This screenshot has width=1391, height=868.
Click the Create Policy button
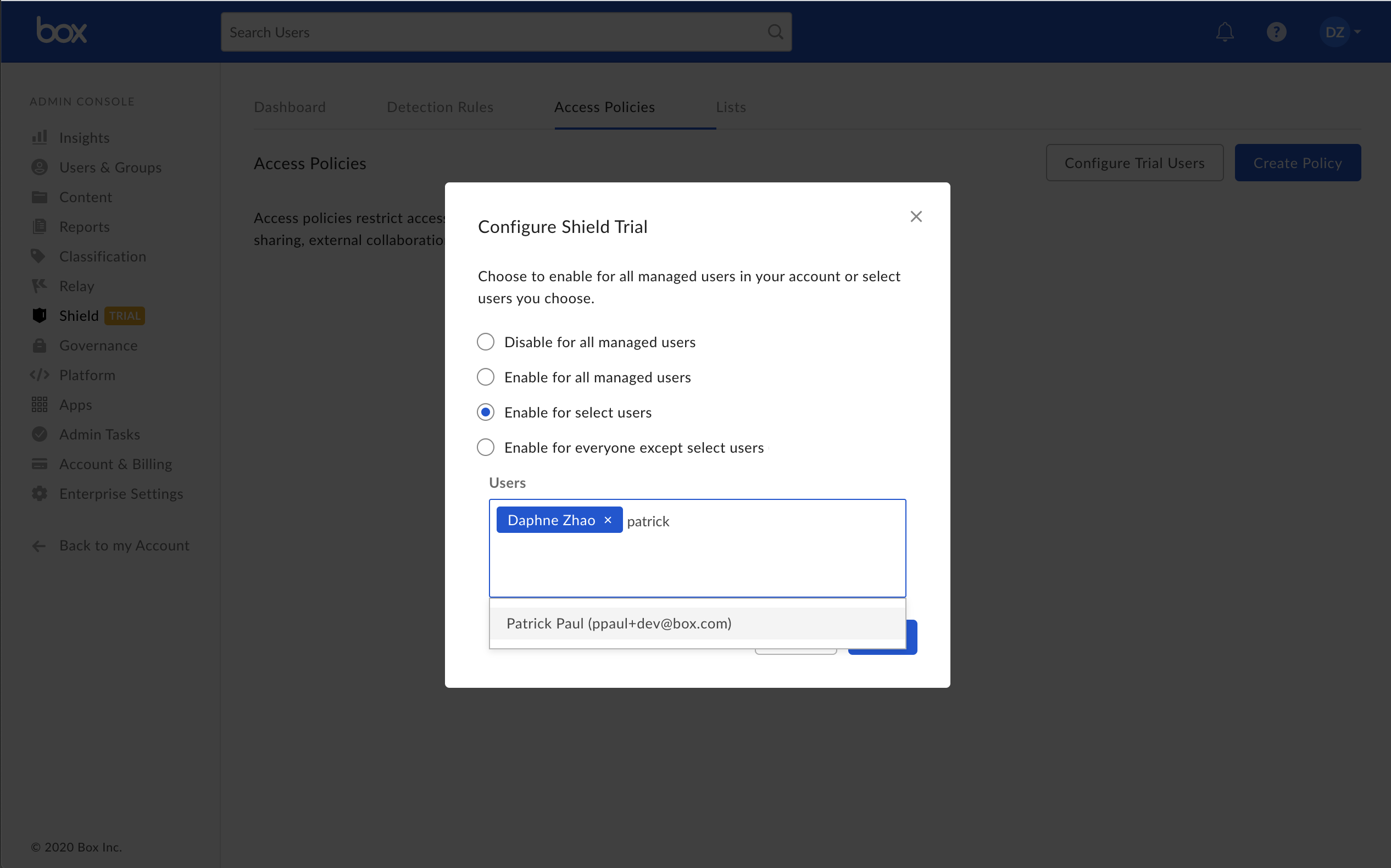[x=1298, y=162]
